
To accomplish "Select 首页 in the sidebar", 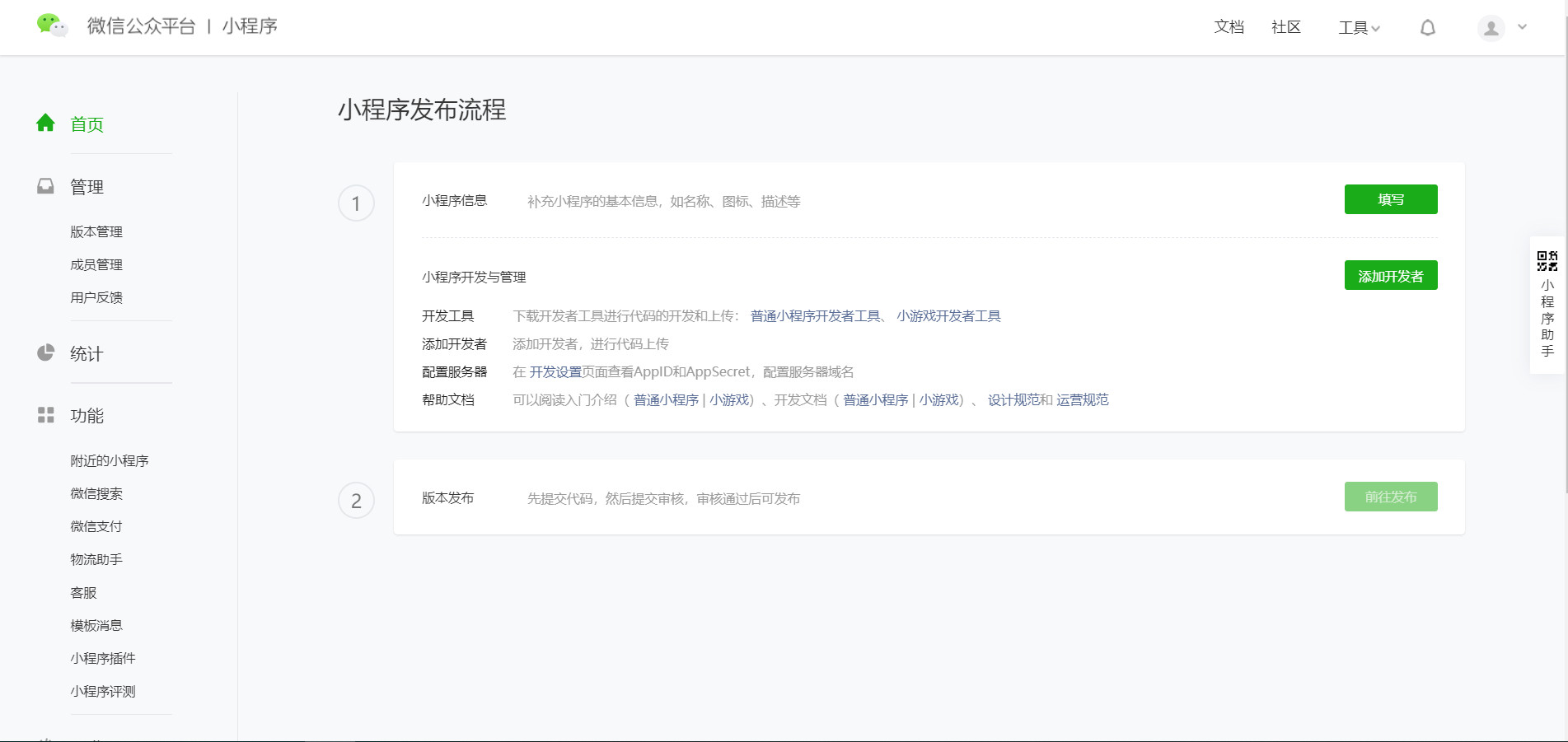I will click(87, 124).
